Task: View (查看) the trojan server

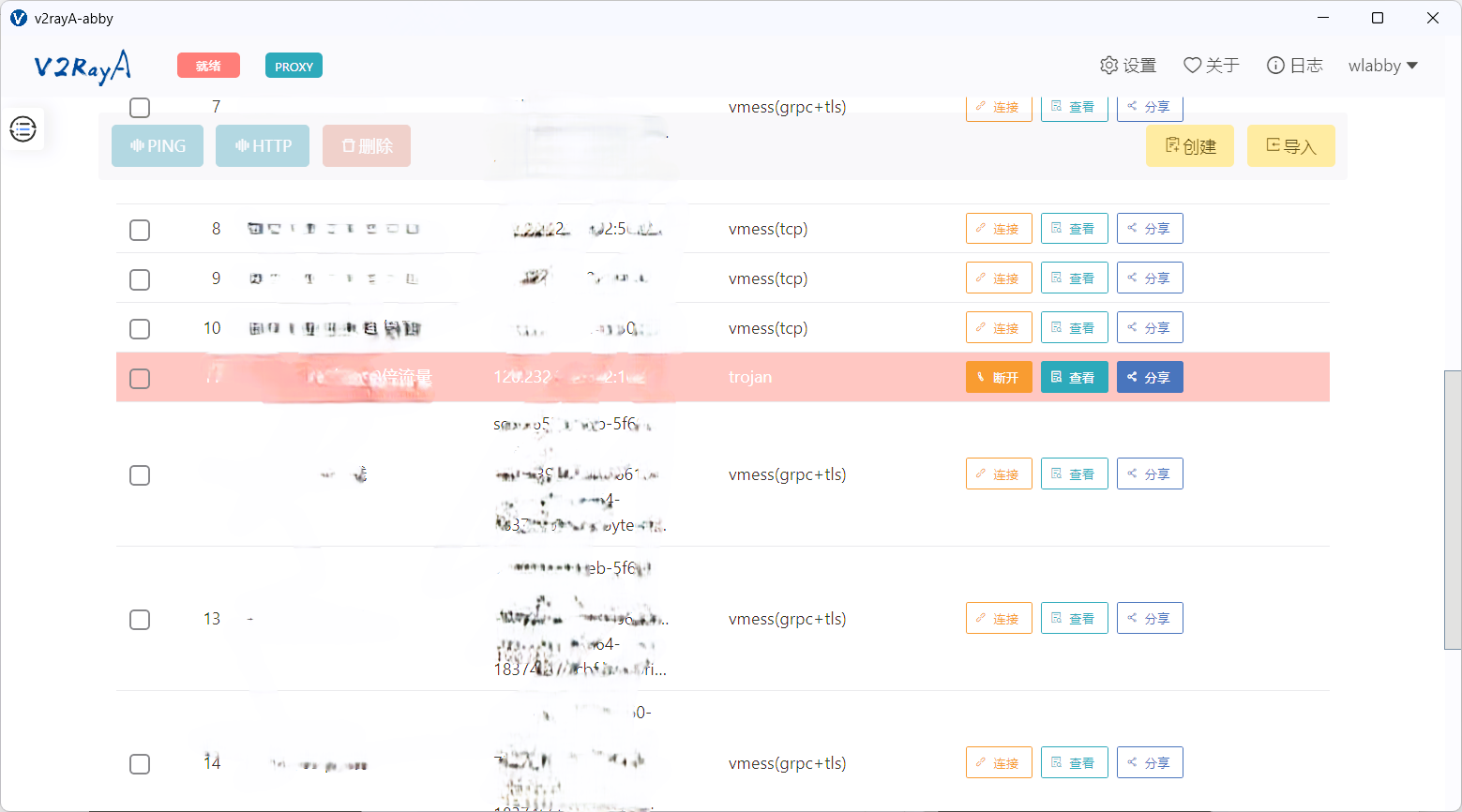Action: coord(1074,377)
